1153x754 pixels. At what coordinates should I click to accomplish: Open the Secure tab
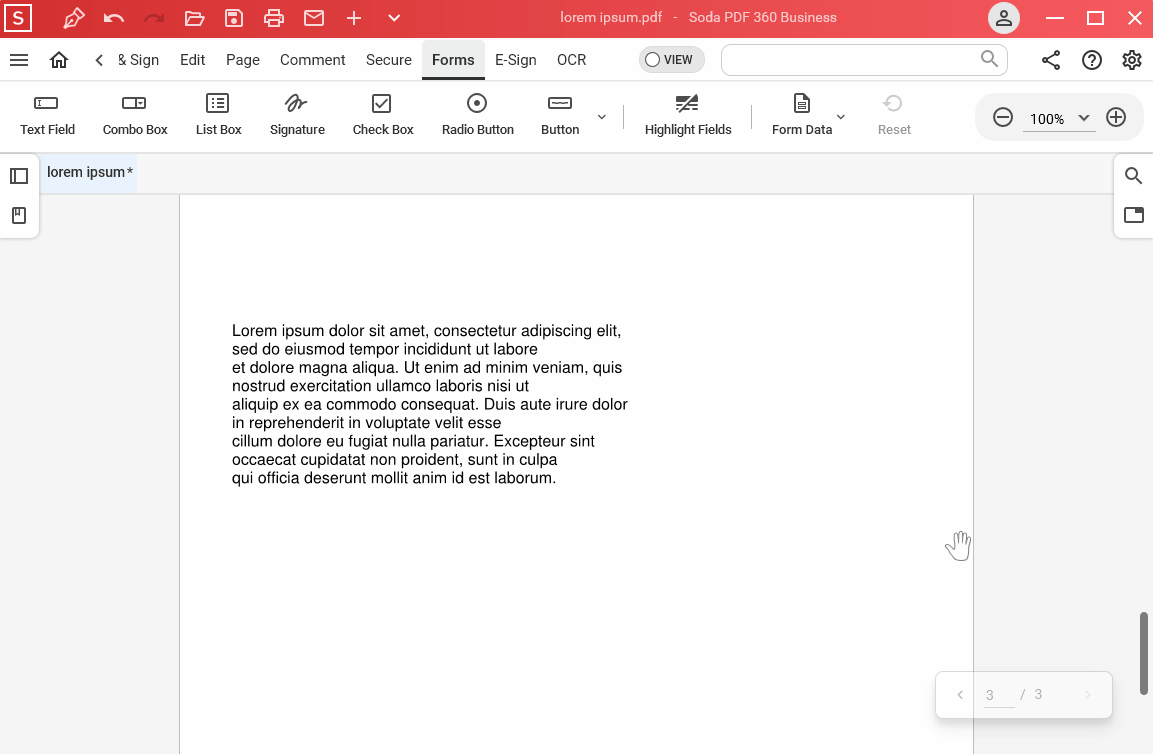point(389,60)
